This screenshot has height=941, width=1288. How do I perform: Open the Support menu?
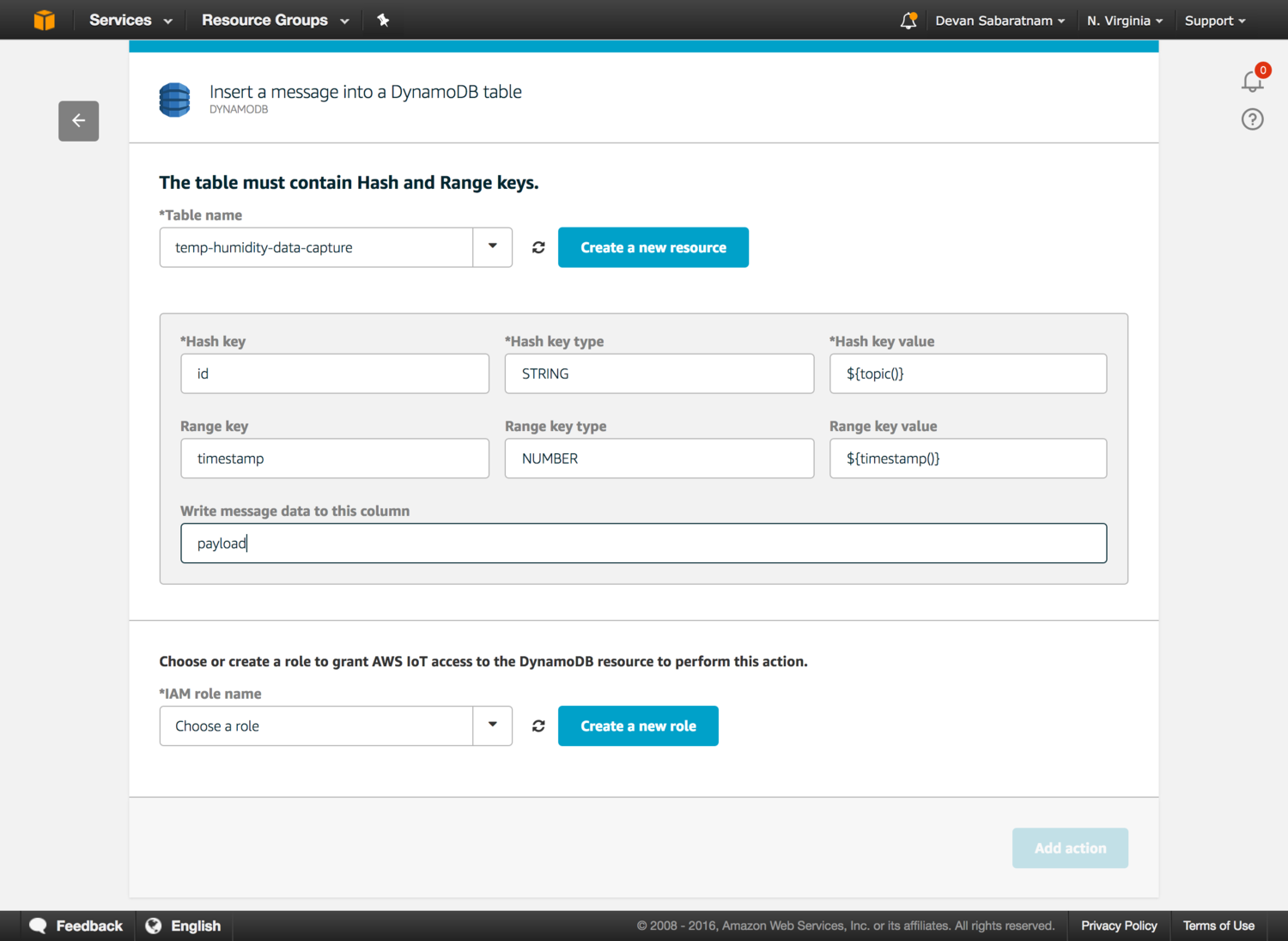click(1215, 21)
